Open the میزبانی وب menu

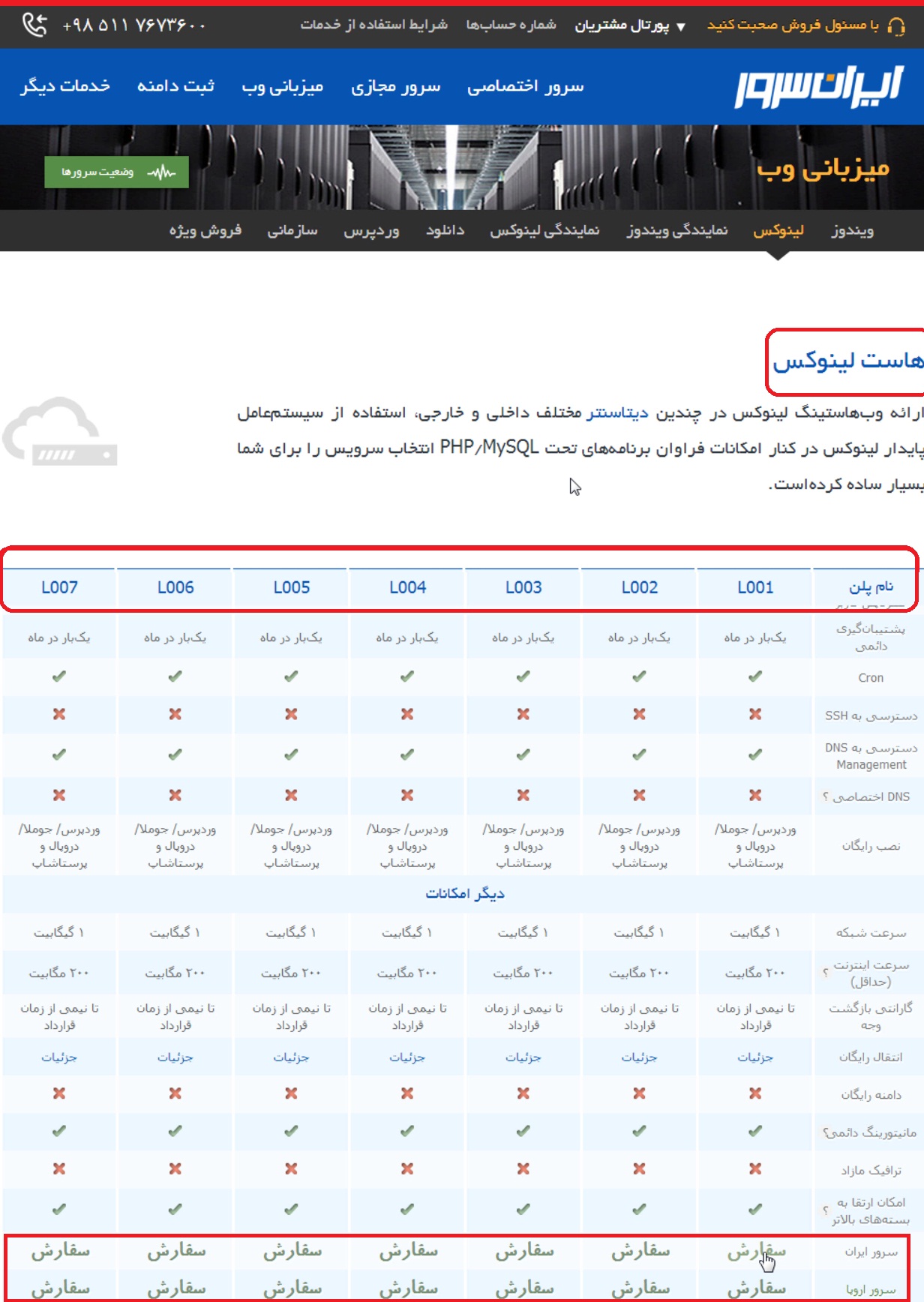283,86
